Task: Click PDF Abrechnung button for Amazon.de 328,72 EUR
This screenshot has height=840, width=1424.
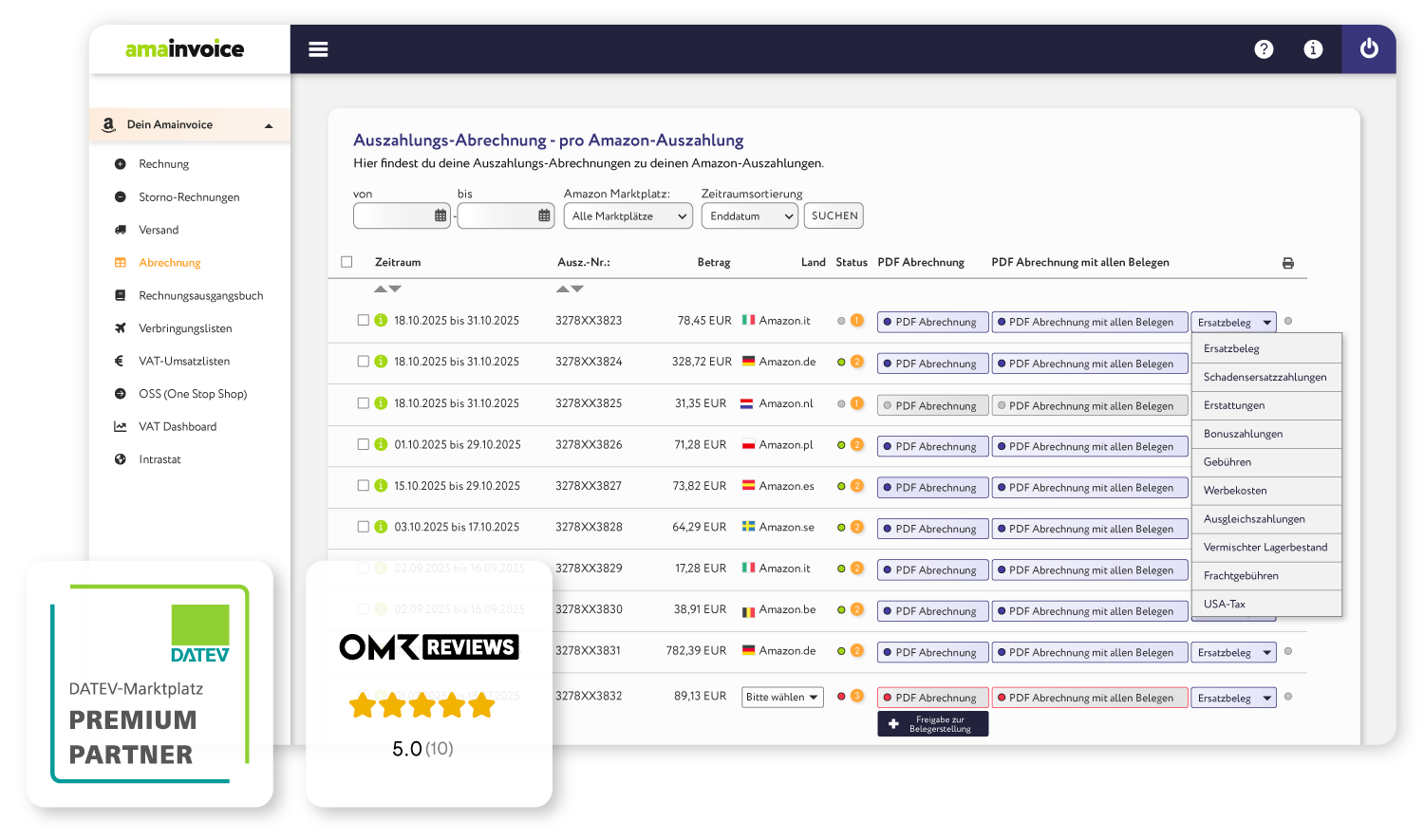Action: point(932,364)
